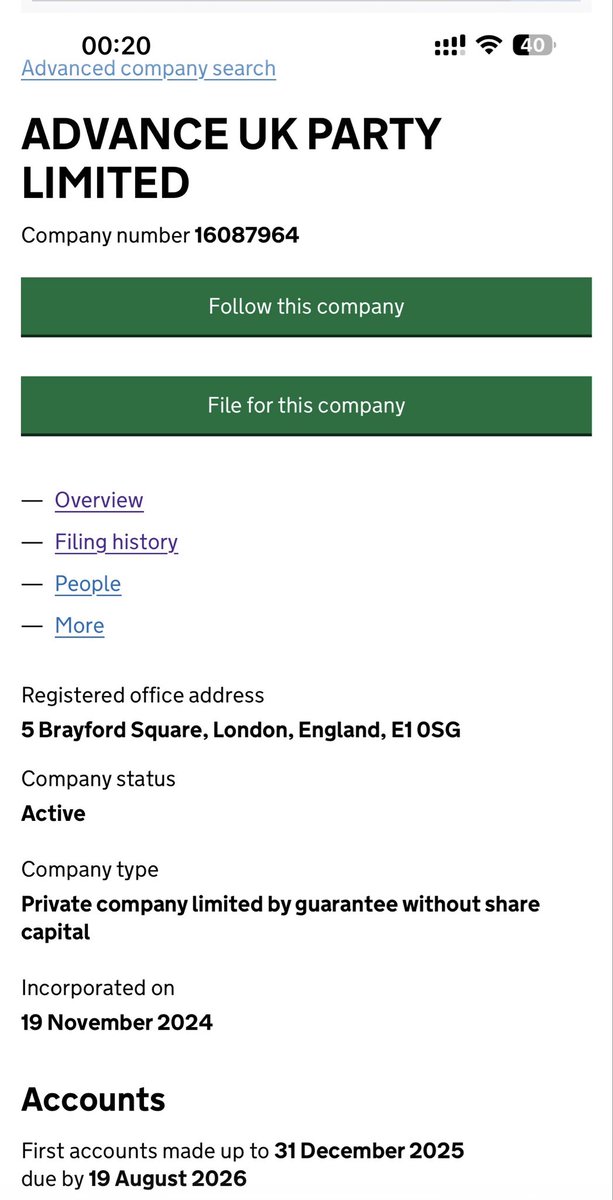
Task: Tap the cellular signal strength icon
Action: point(449,45)
